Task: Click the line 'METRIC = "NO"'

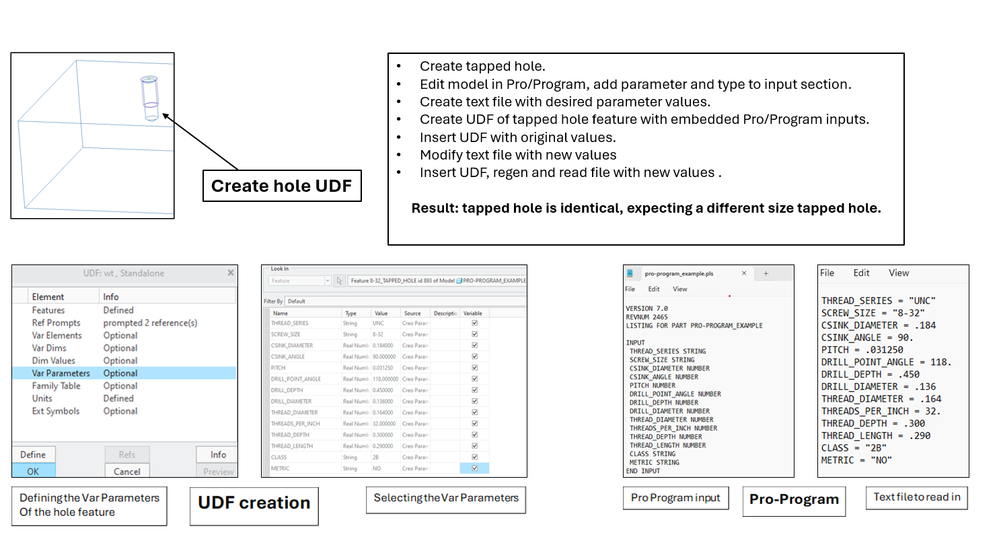Action: pos(856,460)
